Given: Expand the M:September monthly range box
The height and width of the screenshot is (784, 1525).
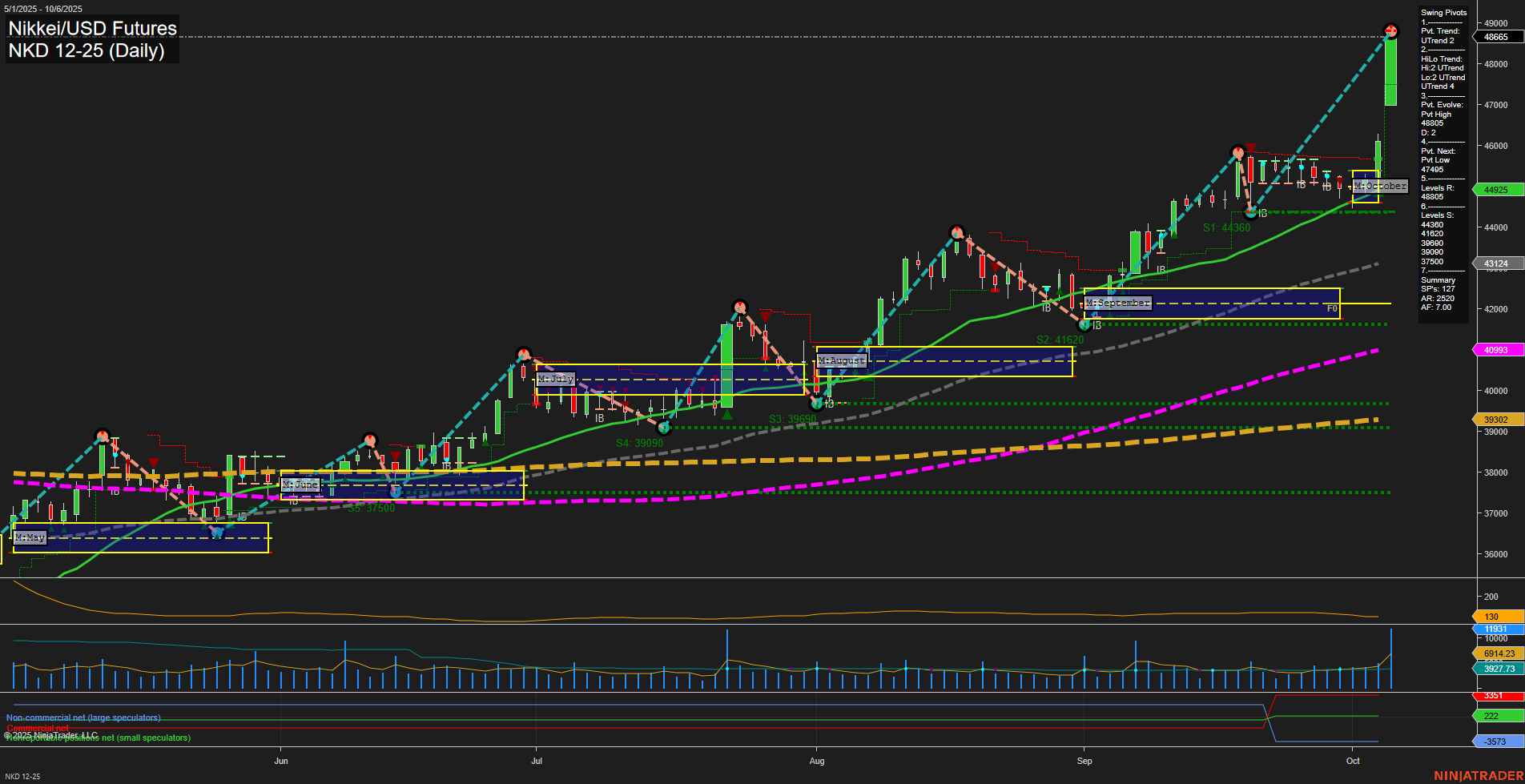Looking at the screenshot, I should pos(1117,303).
